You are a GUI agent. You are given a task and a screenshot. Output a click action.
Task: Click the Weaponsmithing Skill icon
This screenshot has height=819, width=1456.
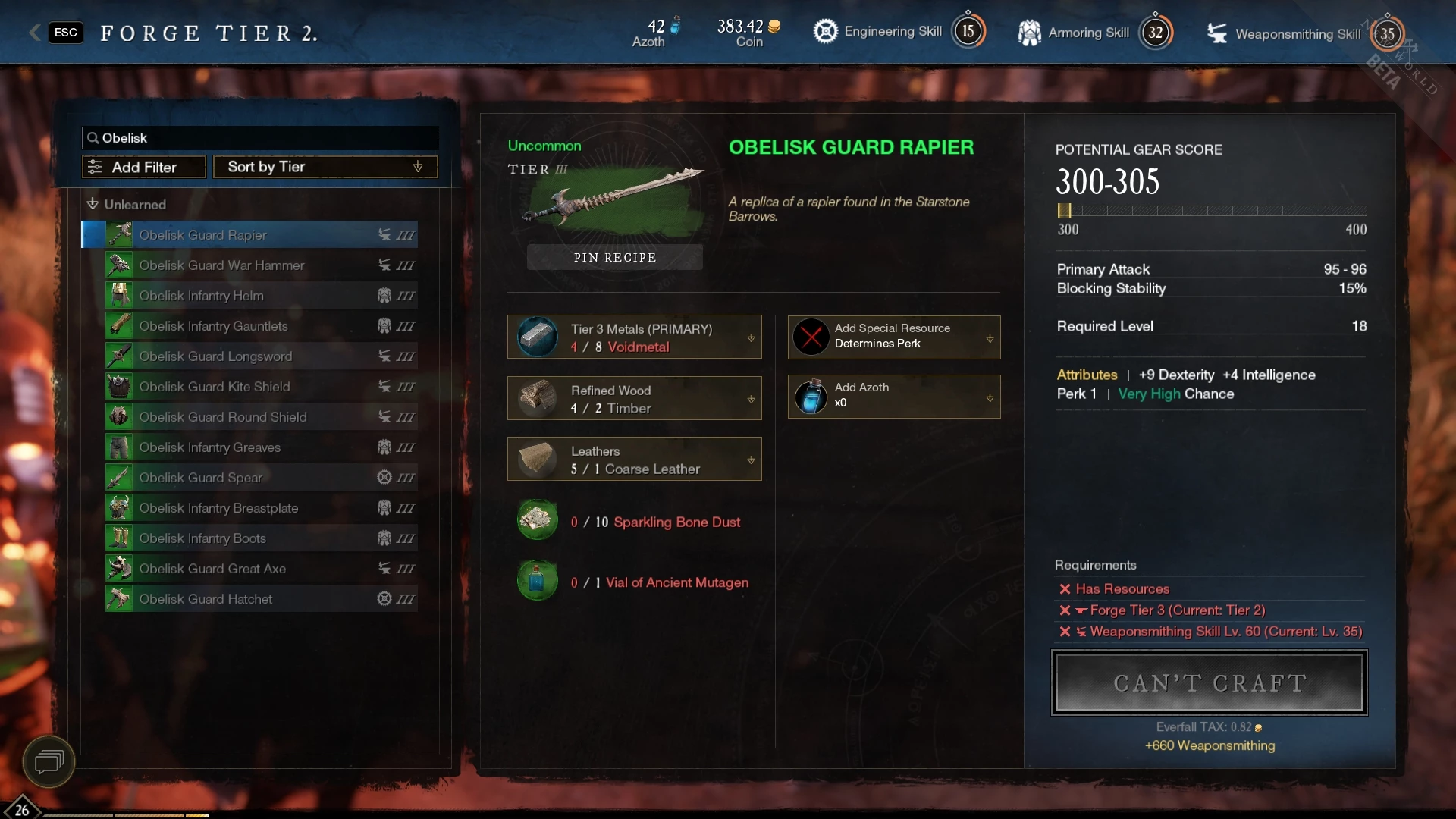(1217, 33)
